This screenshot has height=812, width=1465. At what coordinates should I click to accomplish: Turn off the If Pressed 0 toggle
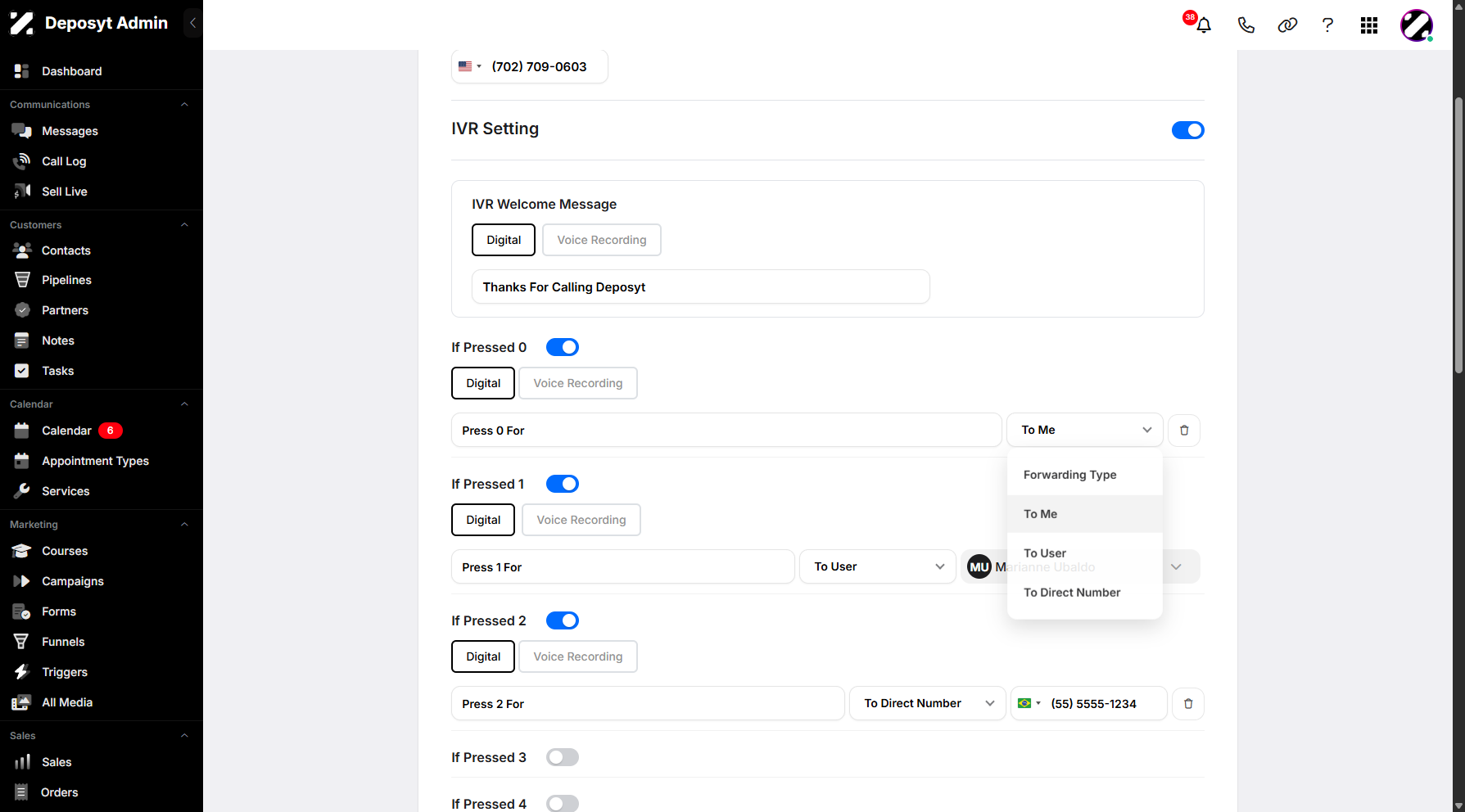click(563, 347)
